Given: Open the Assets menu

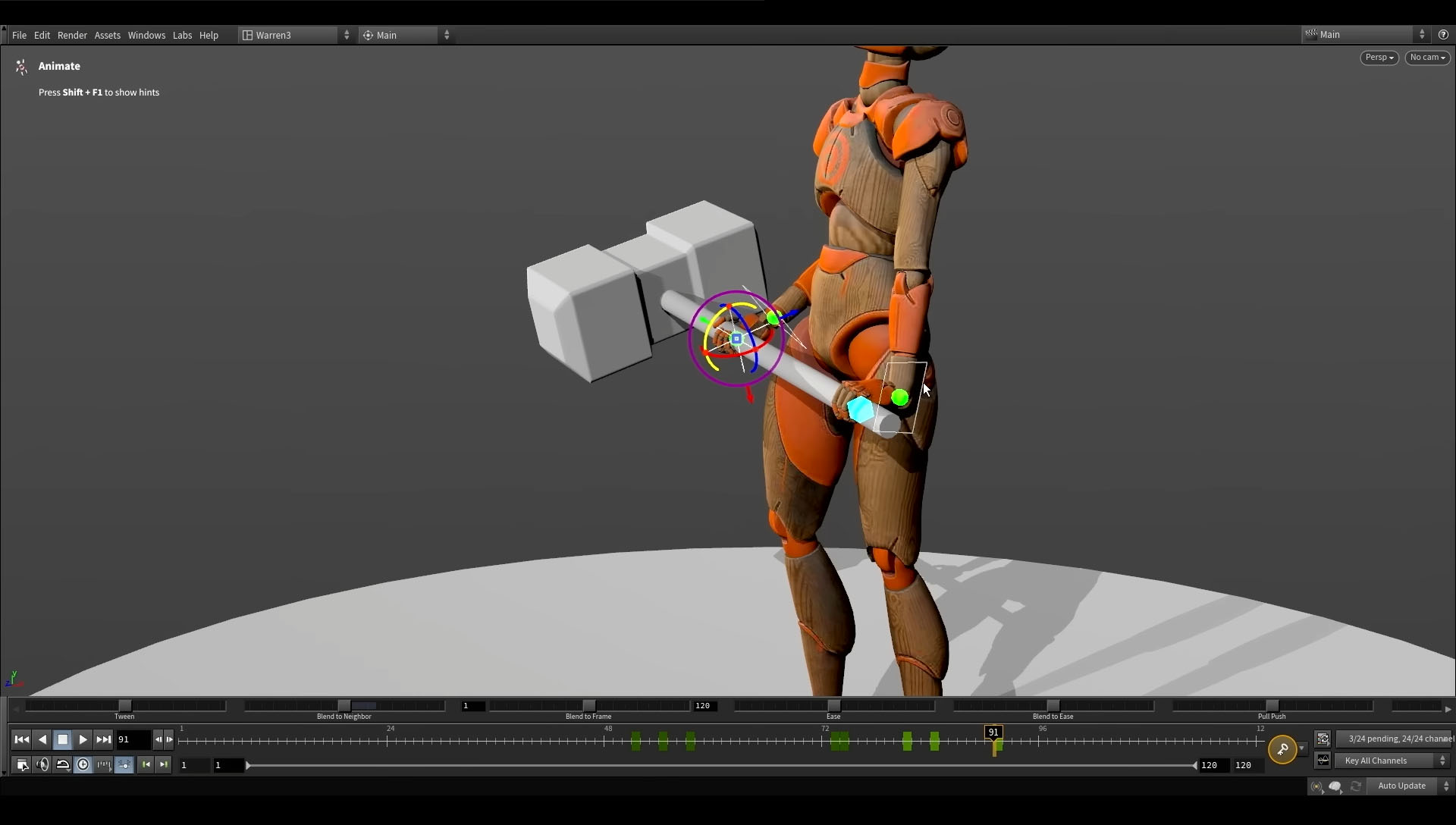Looking at the screenshot, I should click(x=107, y=35).
